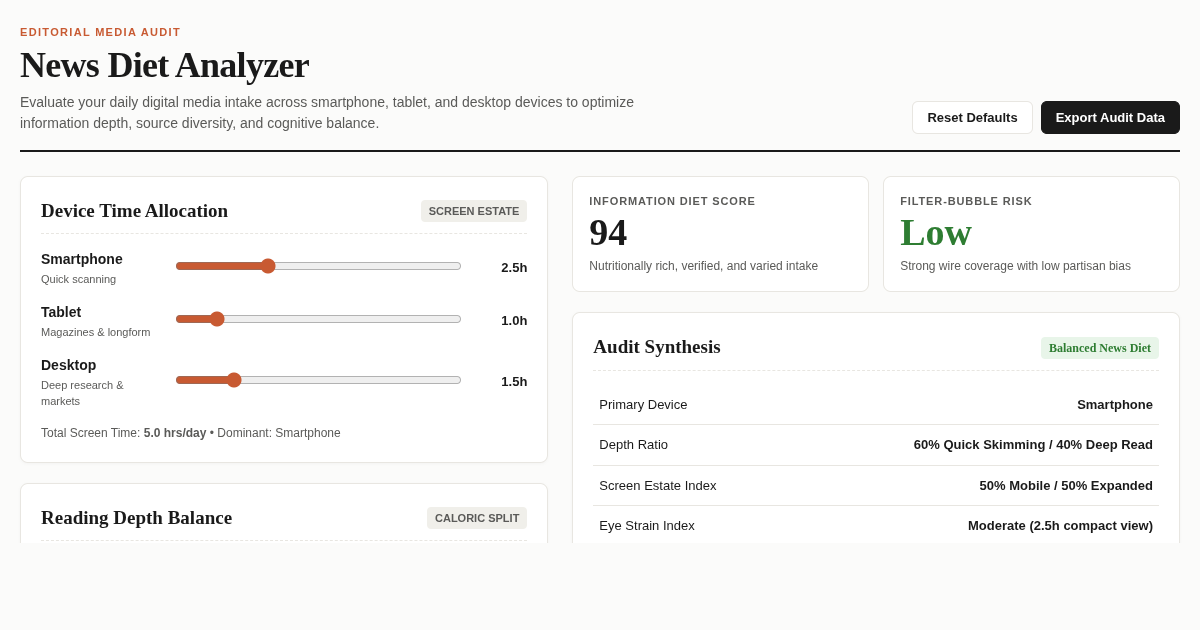Select the News Diet Analyzer heading
The height and width of the screenshot is (630, 1200).
pyautogui.click(x=165, y=65)
